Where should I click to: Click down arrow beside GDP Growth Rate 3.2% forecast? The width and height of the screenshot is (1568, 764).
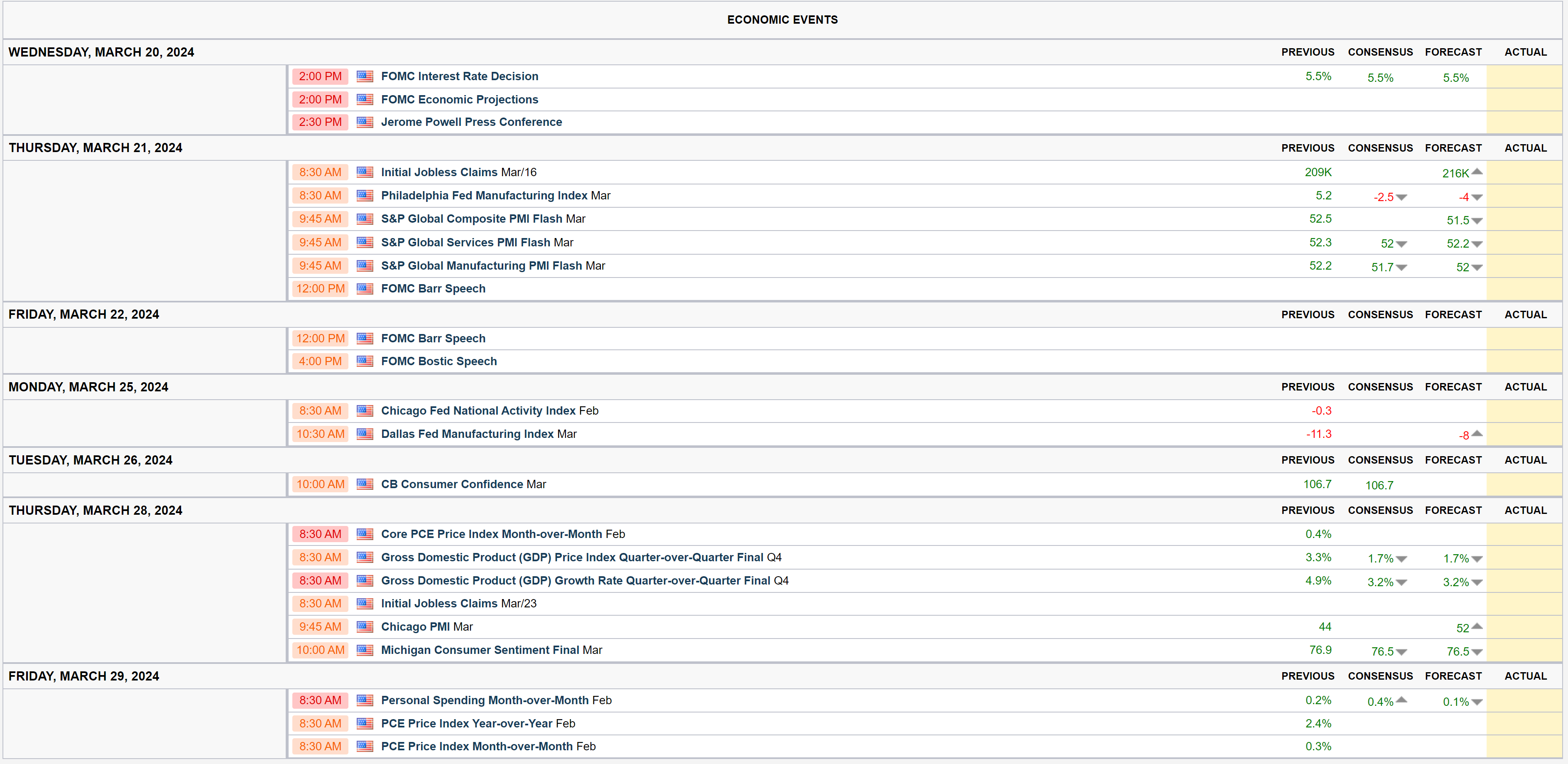(x=1477, y=582)
